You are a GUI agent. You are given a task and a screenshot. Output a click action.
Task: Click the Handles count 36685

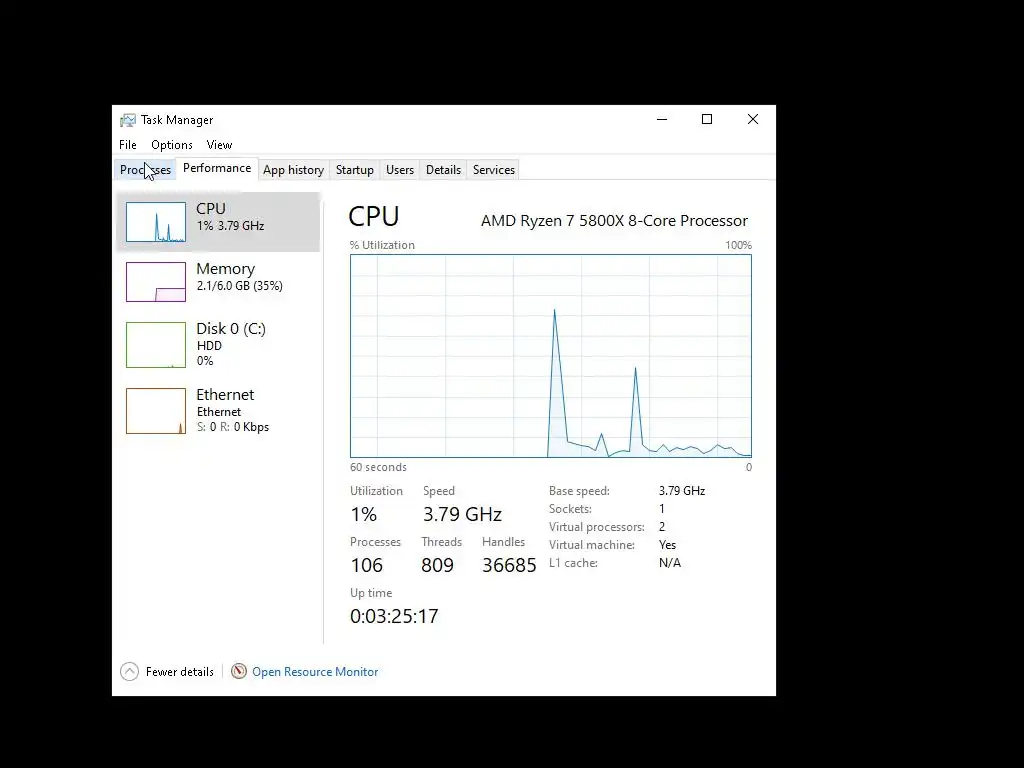point(509,566)
